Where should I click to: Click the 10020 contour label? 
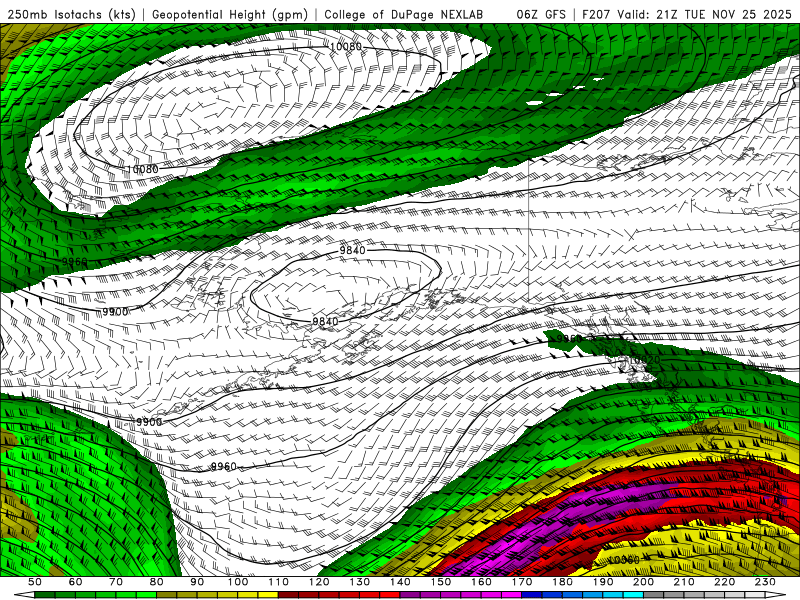[x=645, y=360]
